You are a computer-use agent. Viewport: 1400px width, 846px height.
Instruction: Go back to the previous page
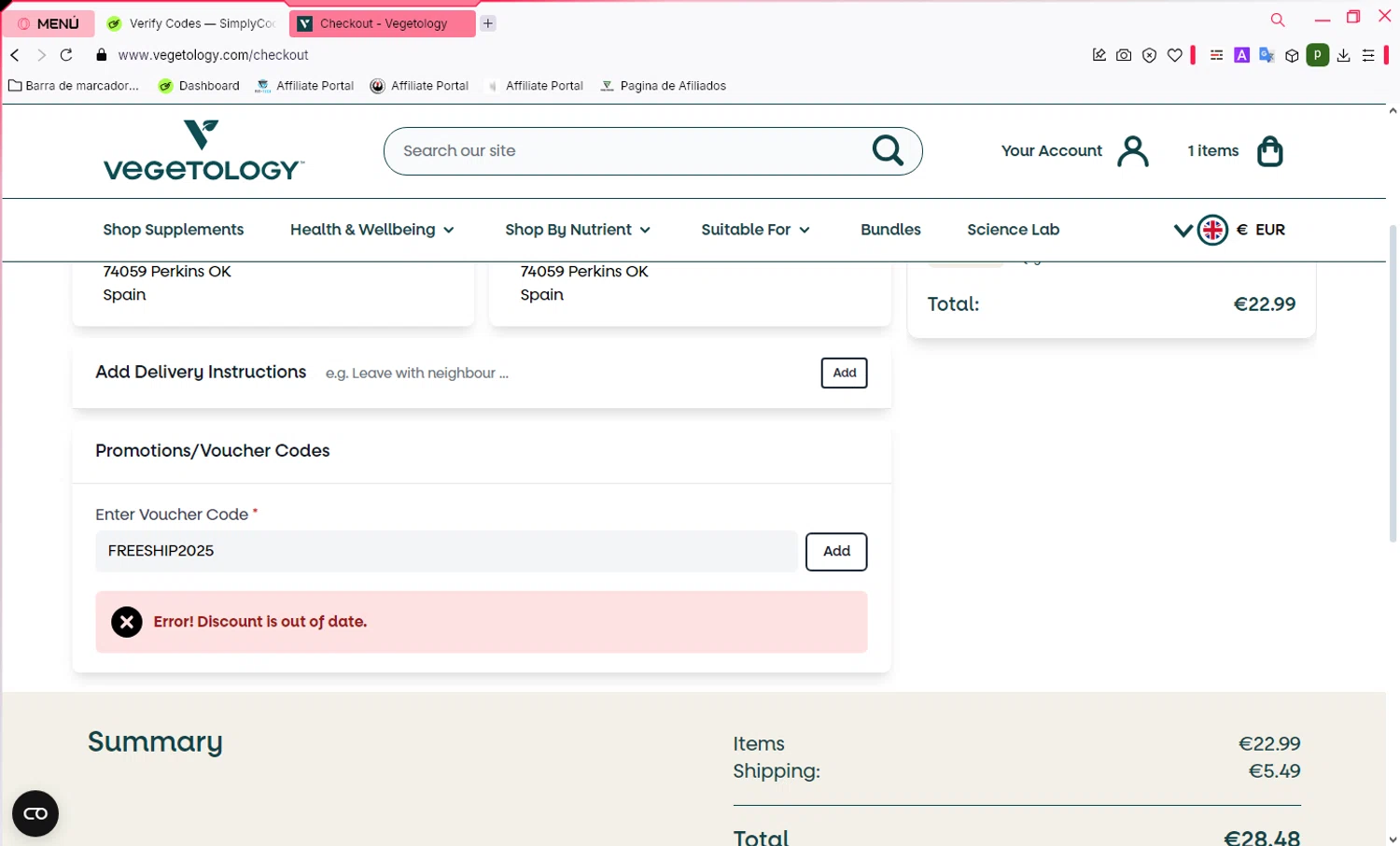point(15,55)
